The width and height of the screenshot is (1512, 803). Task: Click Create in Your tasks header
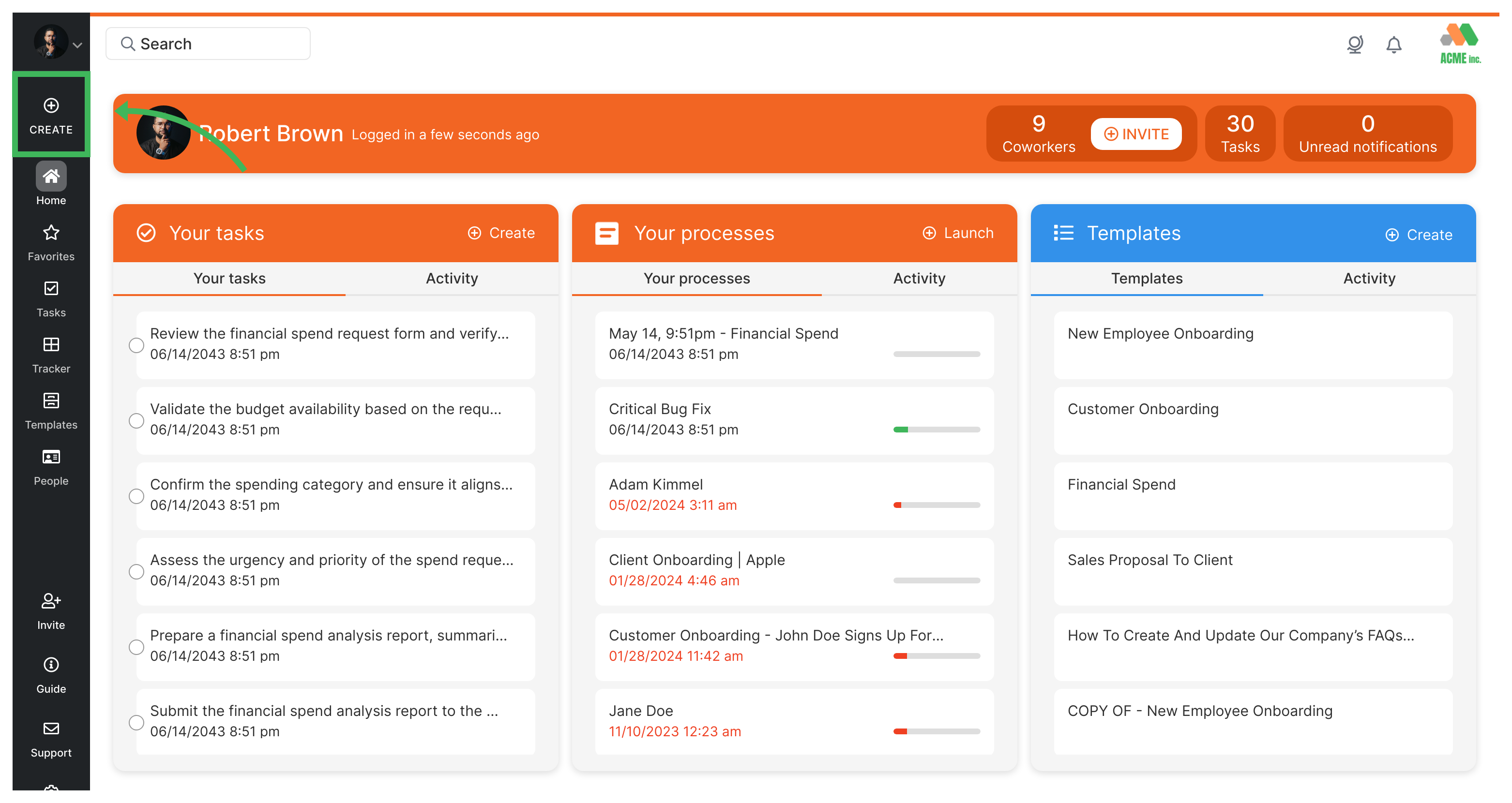pos(501,233)
